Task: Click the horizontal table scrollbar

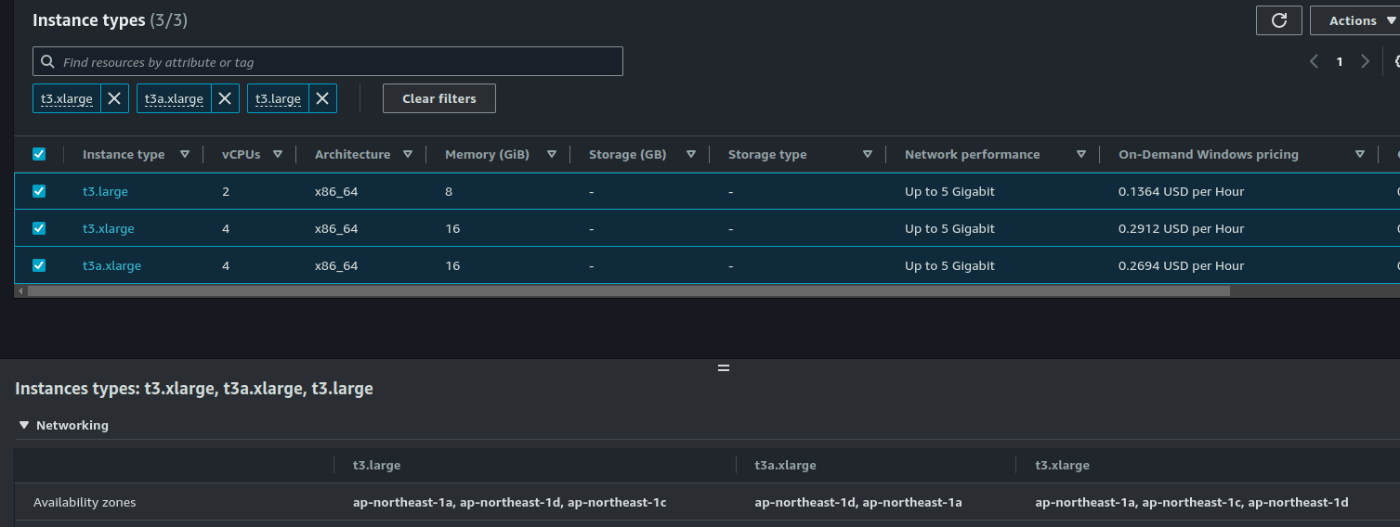Action: (x=628, y=291)
